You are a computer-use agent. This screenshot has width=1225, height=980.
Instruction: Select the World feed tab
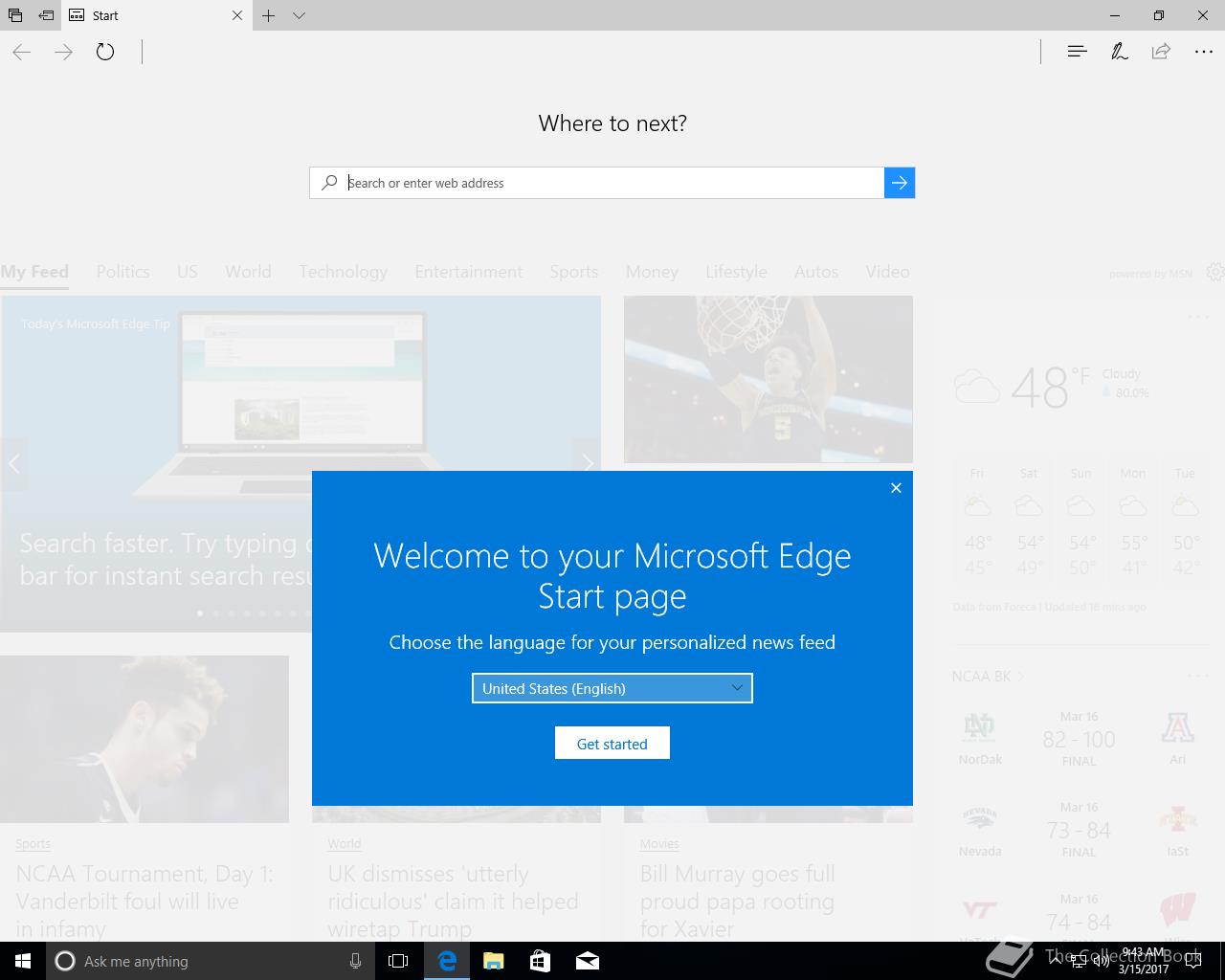[x=248, y=272]
